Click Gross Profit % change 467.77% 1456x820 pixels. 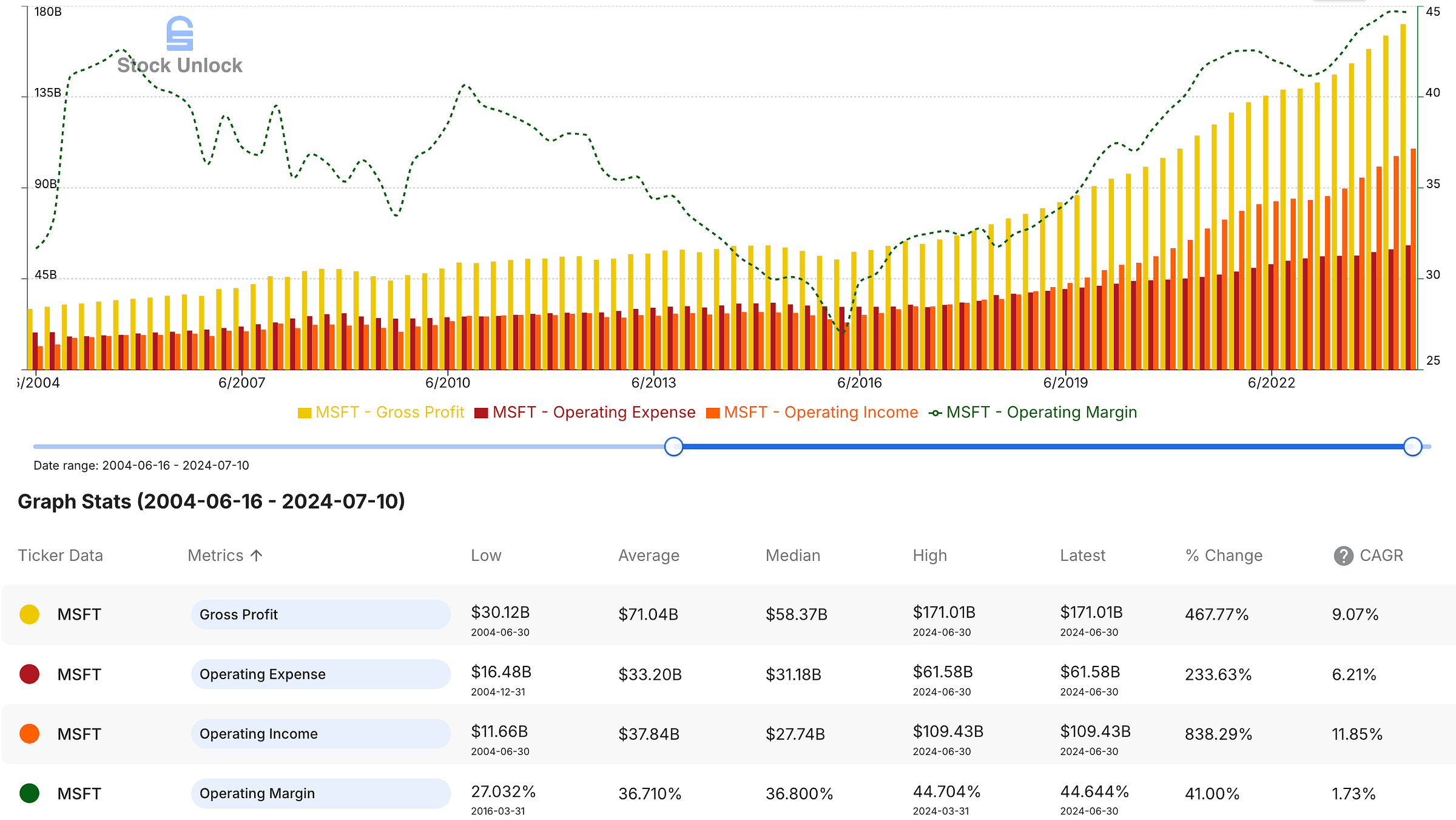pyautogui.click(x=1216, y=614)
